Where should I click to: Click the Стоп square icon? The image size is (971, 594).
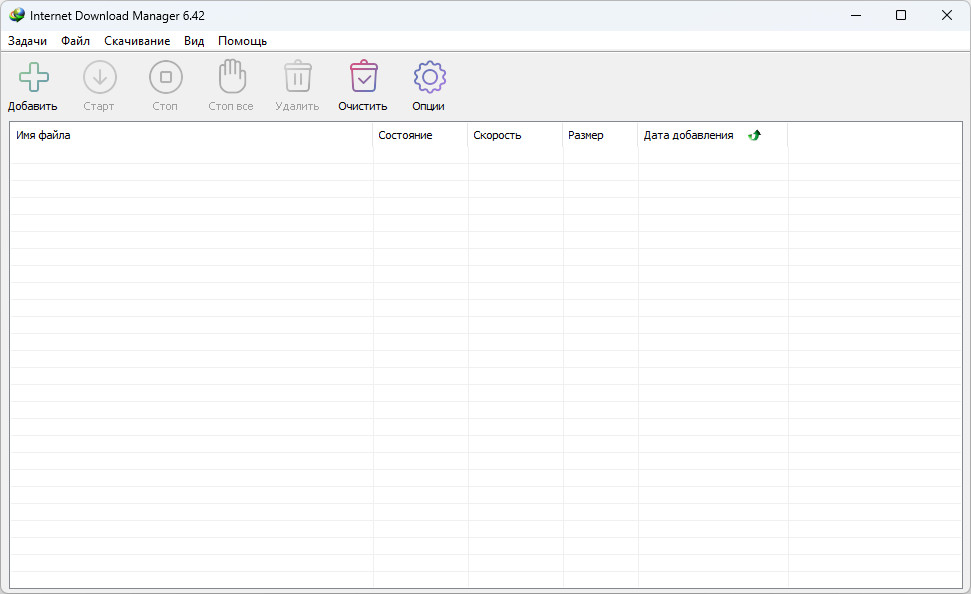[x=165, y=77]
